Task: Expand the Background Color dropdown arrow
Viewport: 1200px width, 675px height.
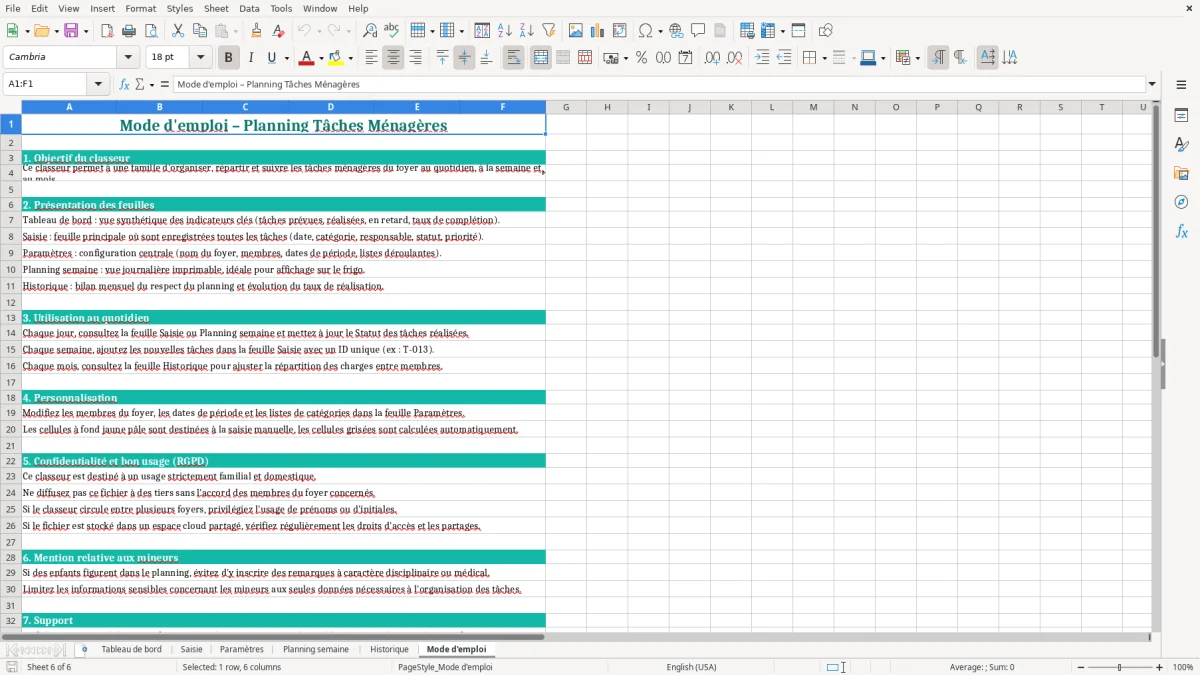Action: [x=350, y=58]
